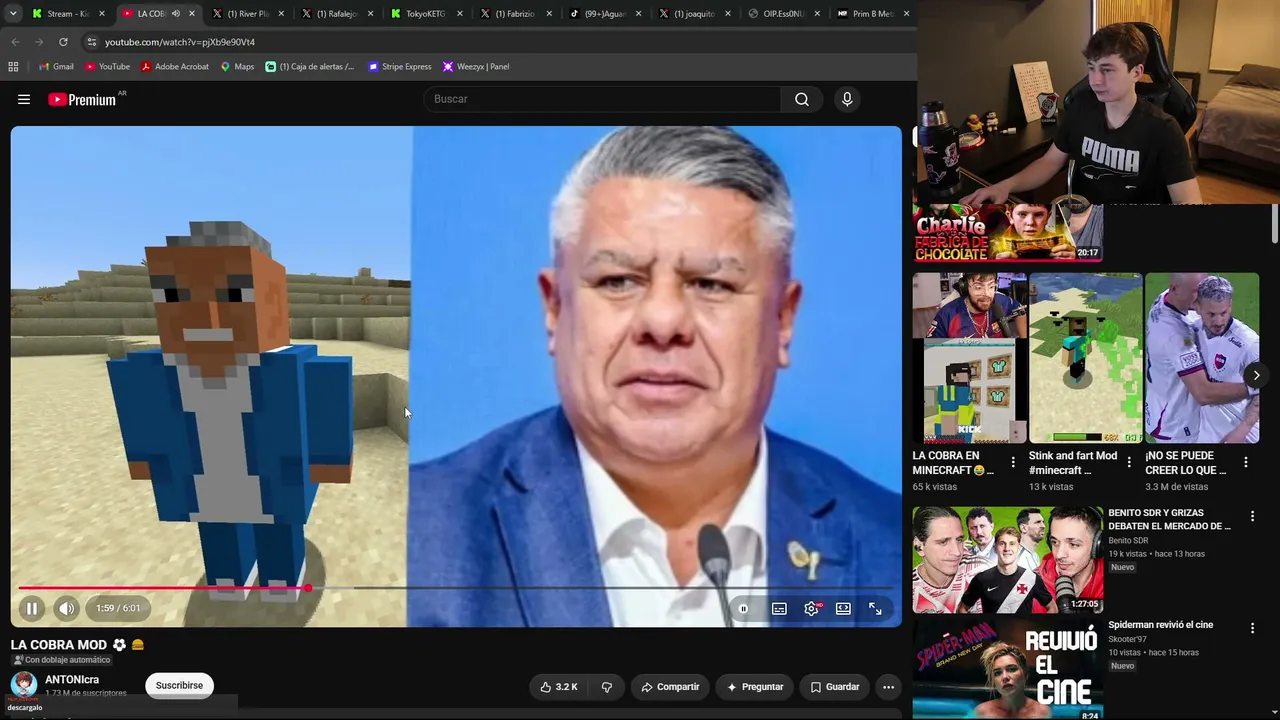Subscribe to ANTONIcra with Suscribirse
Viewport: 1280px width, 720px height.
[x=179, y=685]
